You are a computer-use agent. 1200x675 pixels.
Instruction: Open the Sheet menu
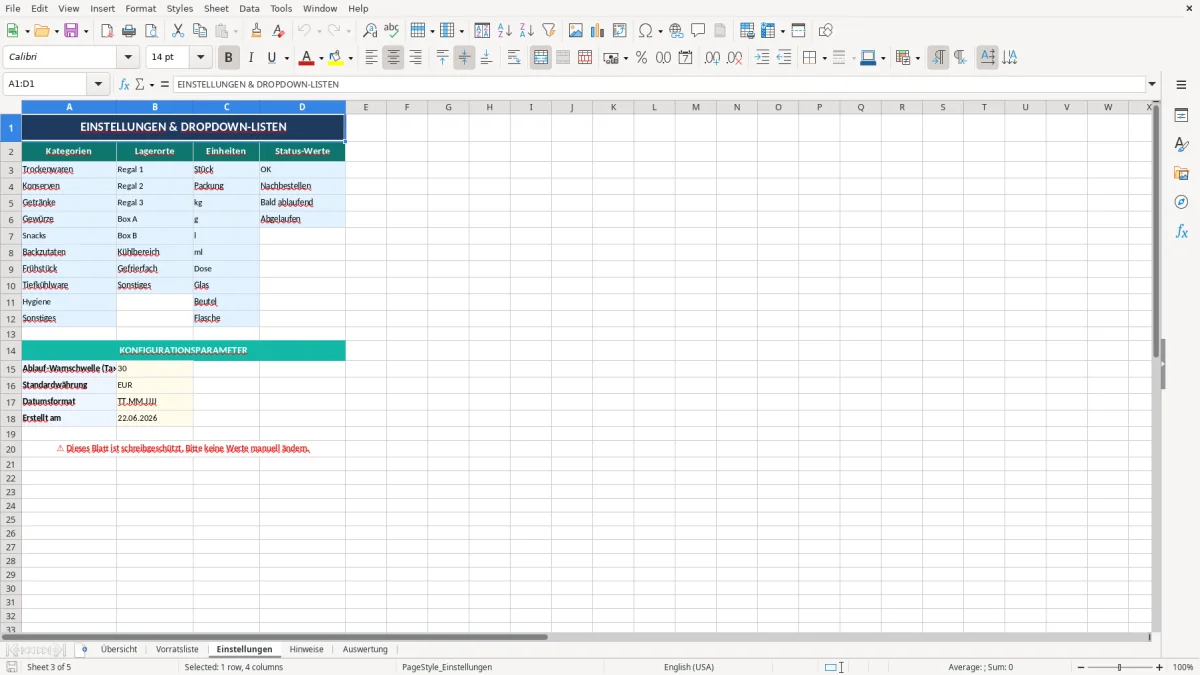216,8
